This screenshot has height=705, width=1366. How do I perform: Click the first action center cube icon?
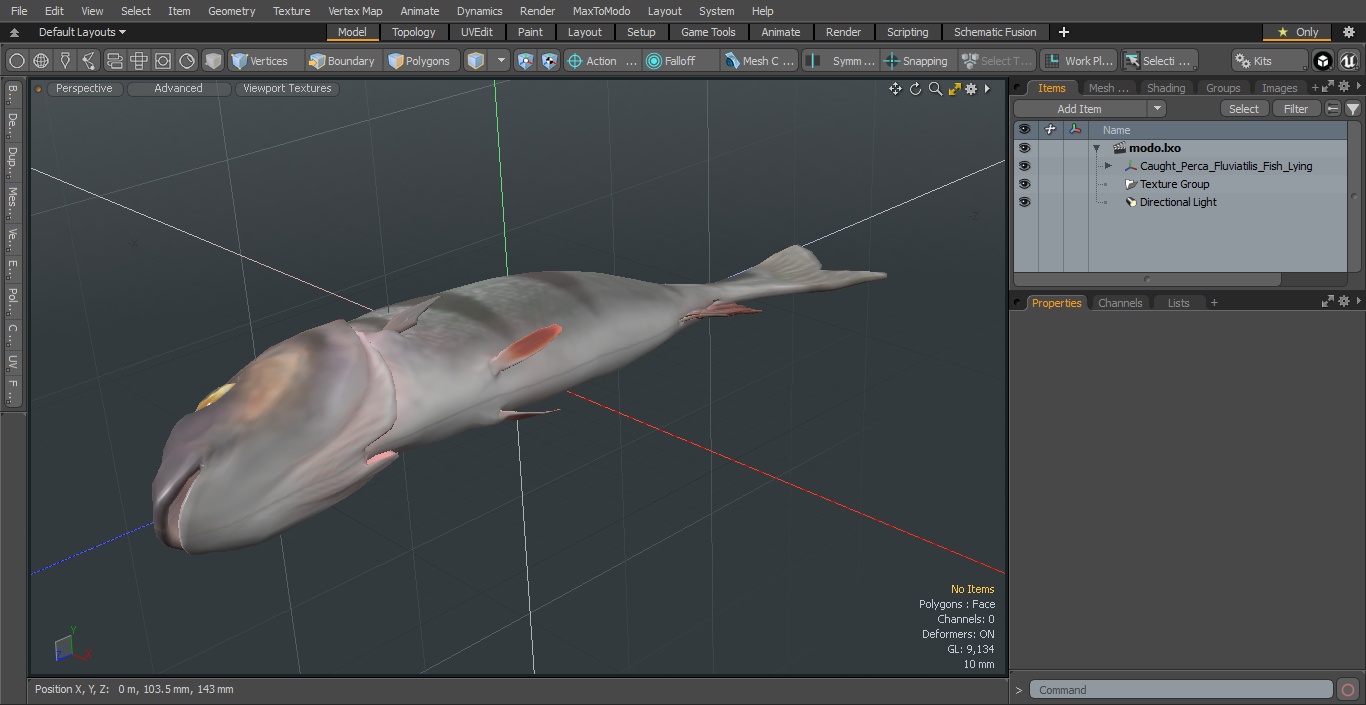[525, 61]
